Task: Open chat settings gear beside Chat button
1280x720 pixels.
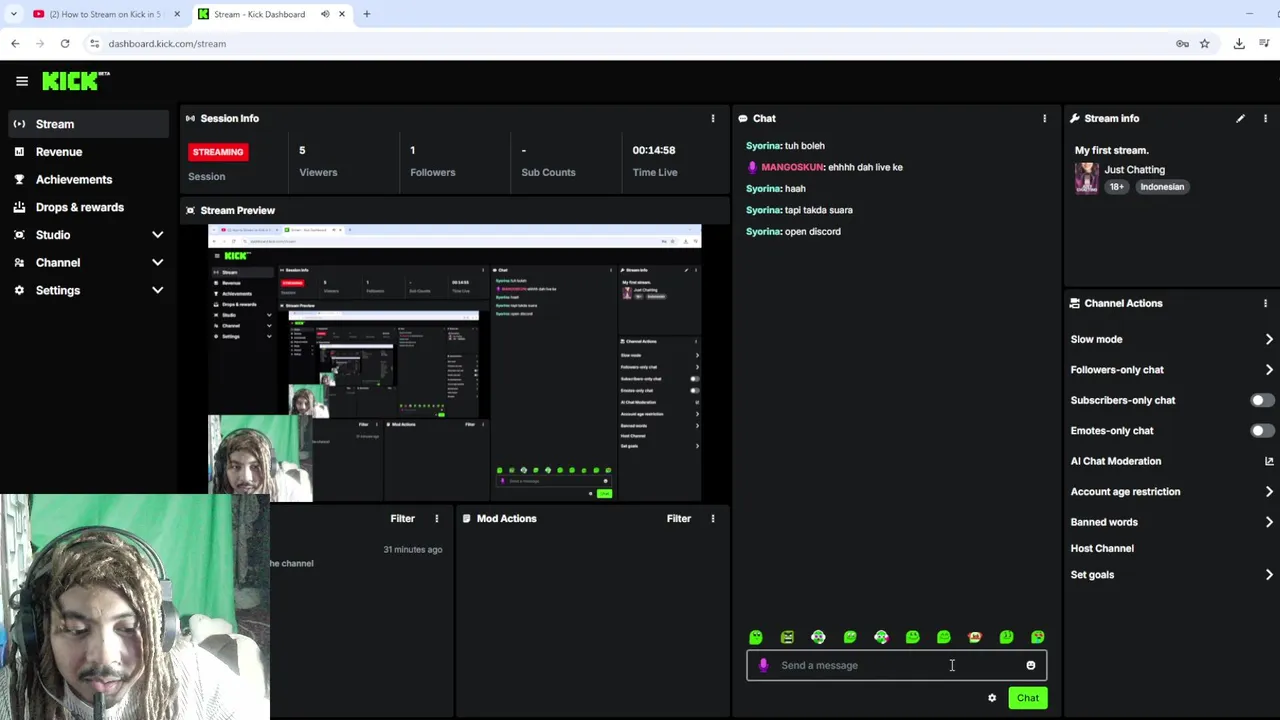Action: (992, 698)
